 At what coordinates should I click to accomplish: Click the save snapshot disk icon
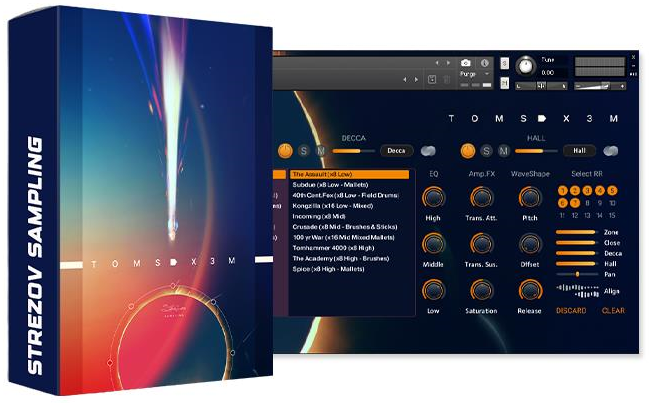tap(432, 79)
